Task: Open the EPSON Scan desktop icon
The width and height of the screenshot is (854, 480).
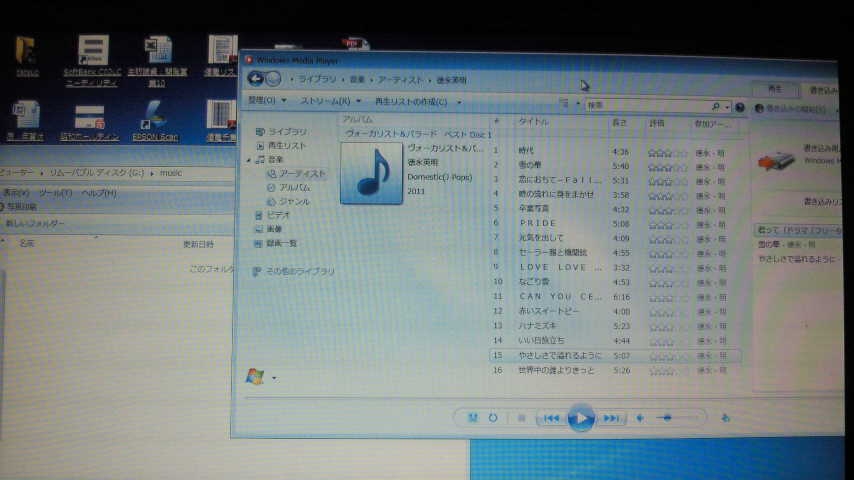Action: (155, 120)
